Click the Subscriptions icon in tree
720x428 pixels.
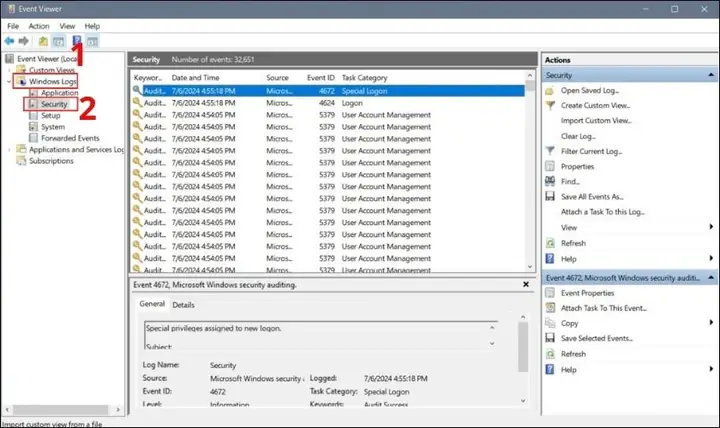pyautogui.click(x=21, y=161)
